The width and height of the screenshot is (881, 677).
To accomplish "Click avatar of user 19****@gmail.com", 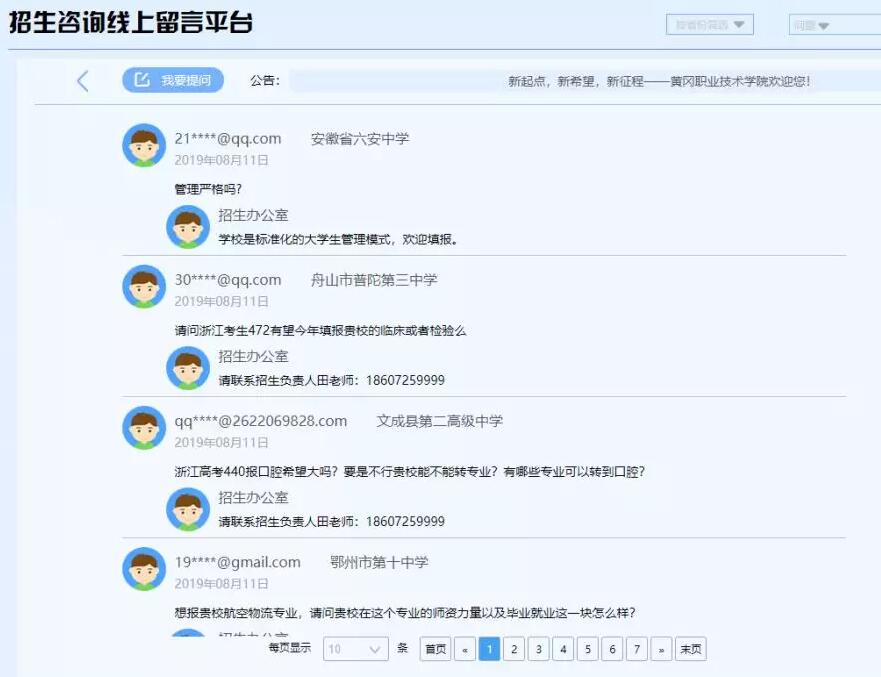I will point(144,569).
